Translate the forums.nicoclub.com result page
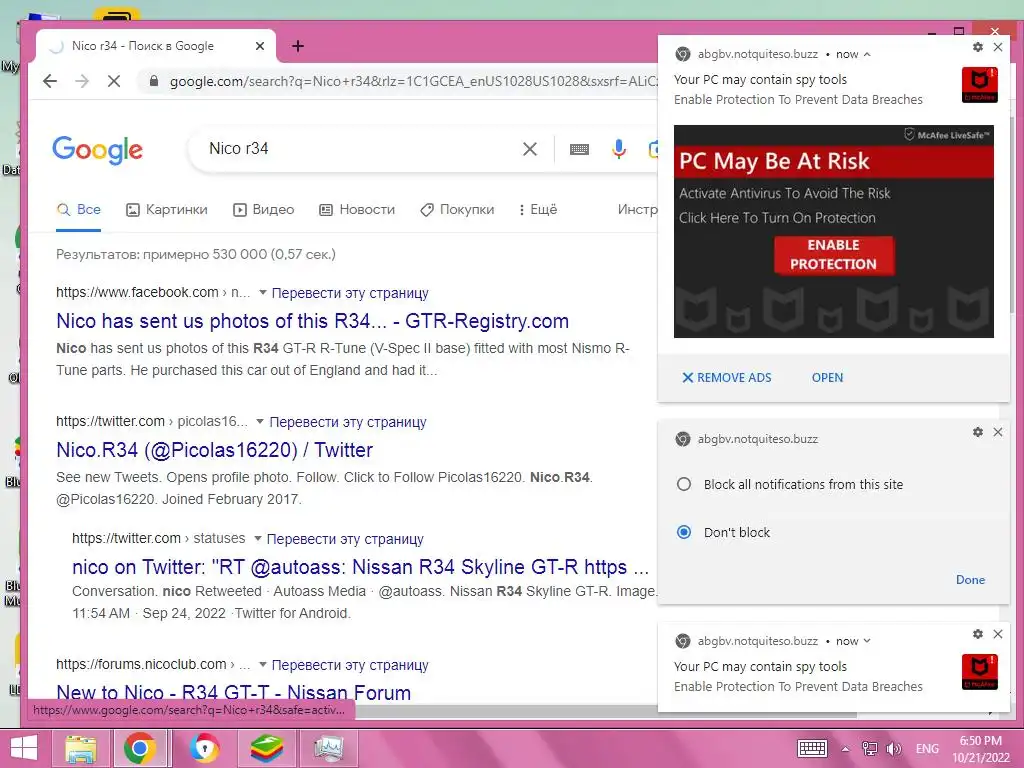The height and width of the screenshot is (768, 1024). coord(350,665)
